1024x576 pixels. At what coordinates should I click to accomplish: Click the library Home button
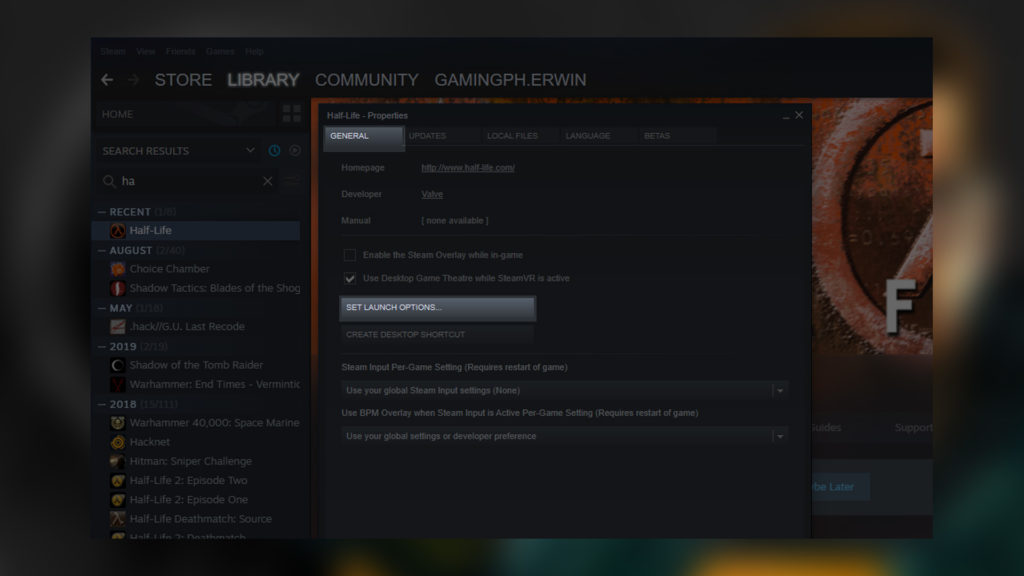tap(186, 114)
